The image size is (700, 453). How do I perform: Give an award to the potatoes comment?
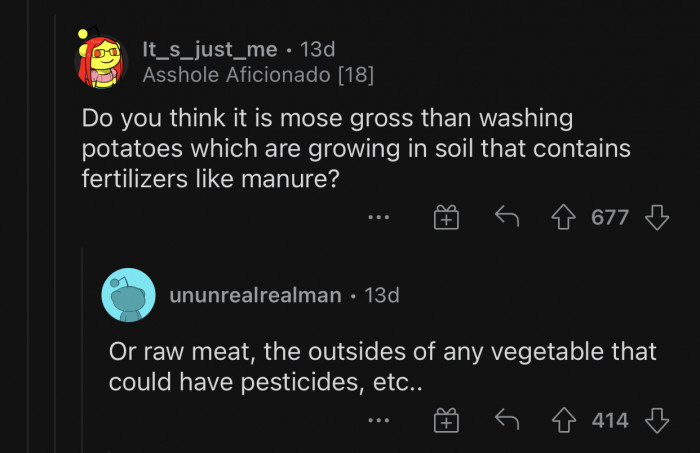click(x=445, y=217)
